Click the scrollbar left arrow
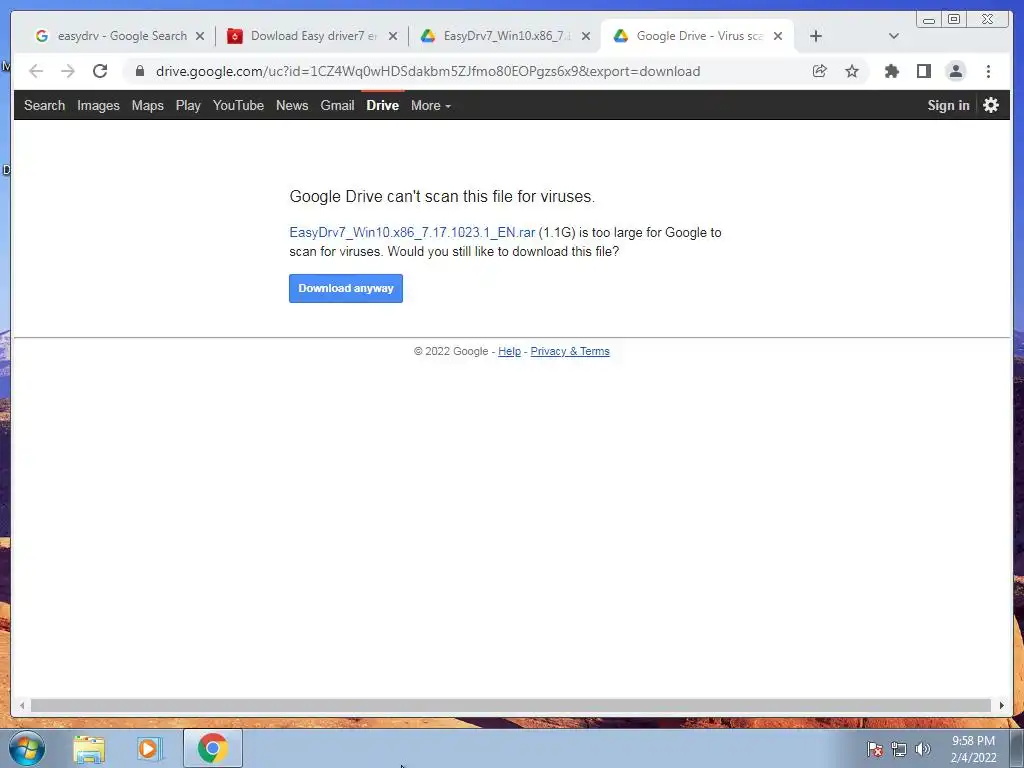Screen dimensions: 1024x768 coord(22,705)
